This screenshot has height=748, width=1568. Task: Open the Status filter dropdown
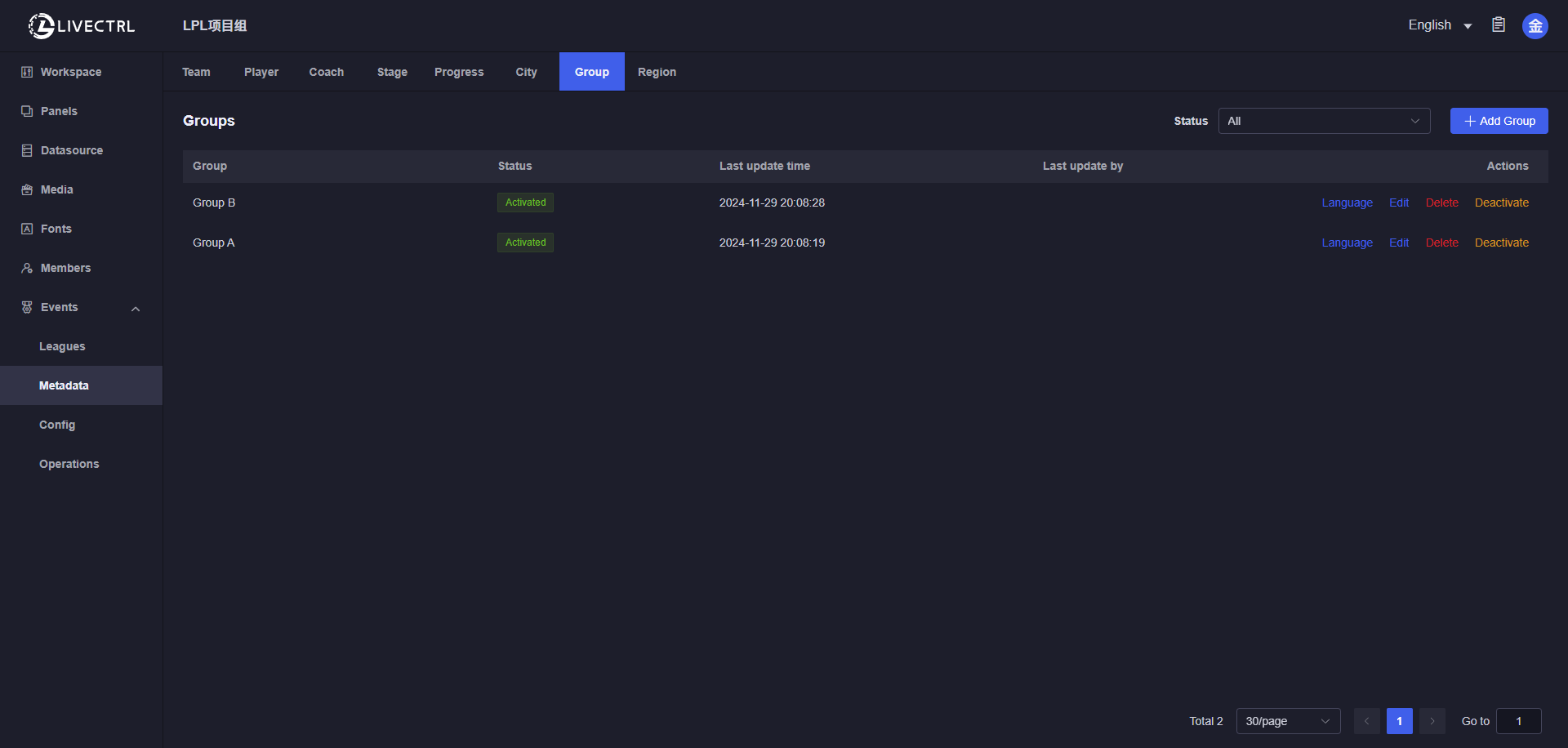click(1323, 121)
